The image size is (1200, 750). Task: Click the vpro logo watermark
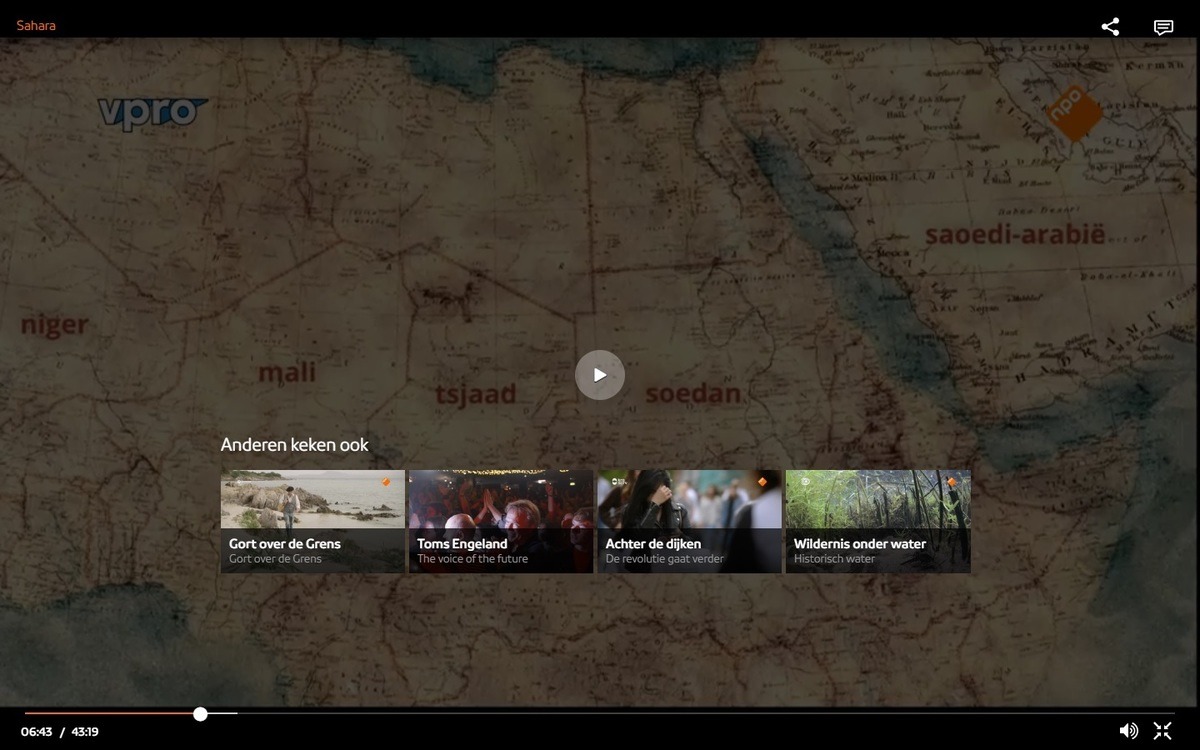(152, 112)
